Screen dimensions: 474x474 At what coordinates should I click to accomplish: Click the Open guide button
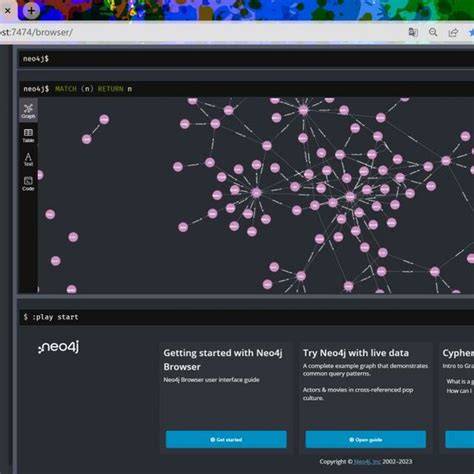point(366,439)
